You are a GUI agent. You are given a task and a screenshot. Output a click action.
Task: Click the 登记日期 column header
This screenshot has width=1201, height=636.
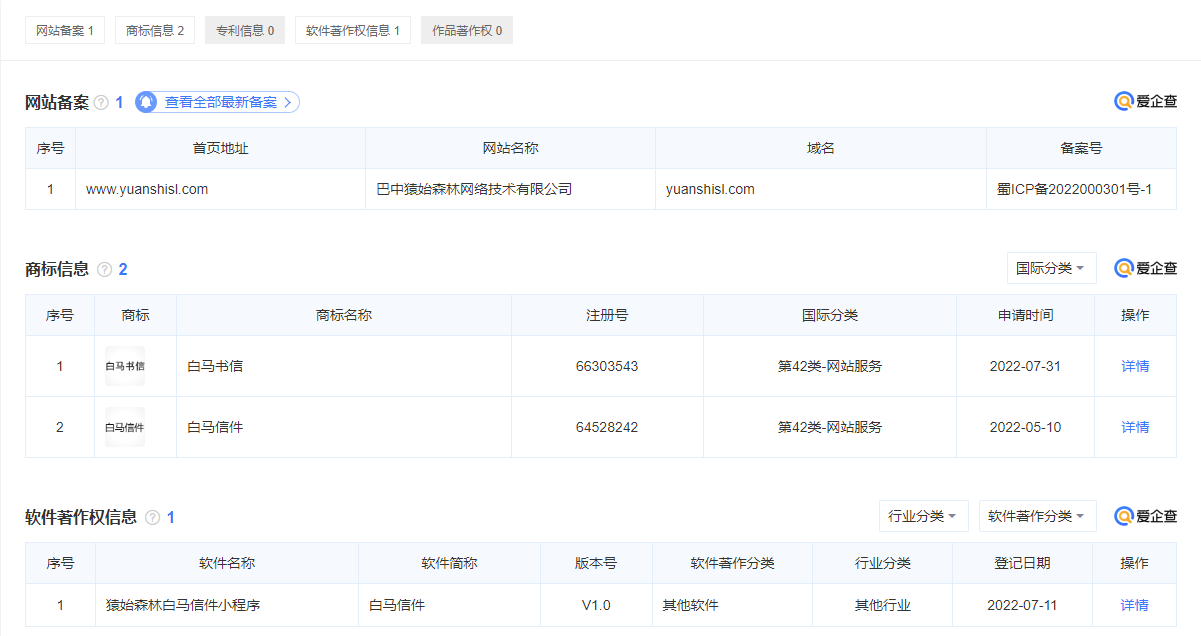click(1022, 563)
